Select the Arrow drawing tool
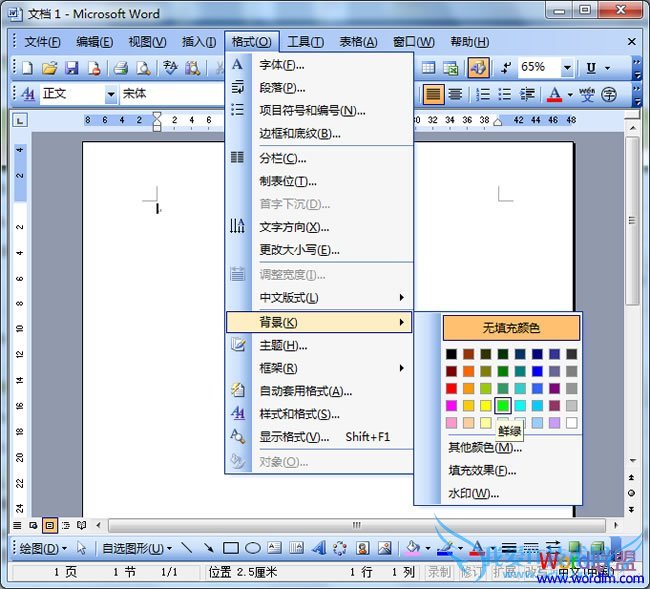Screen dimensions: 650x589 [209, 548]
